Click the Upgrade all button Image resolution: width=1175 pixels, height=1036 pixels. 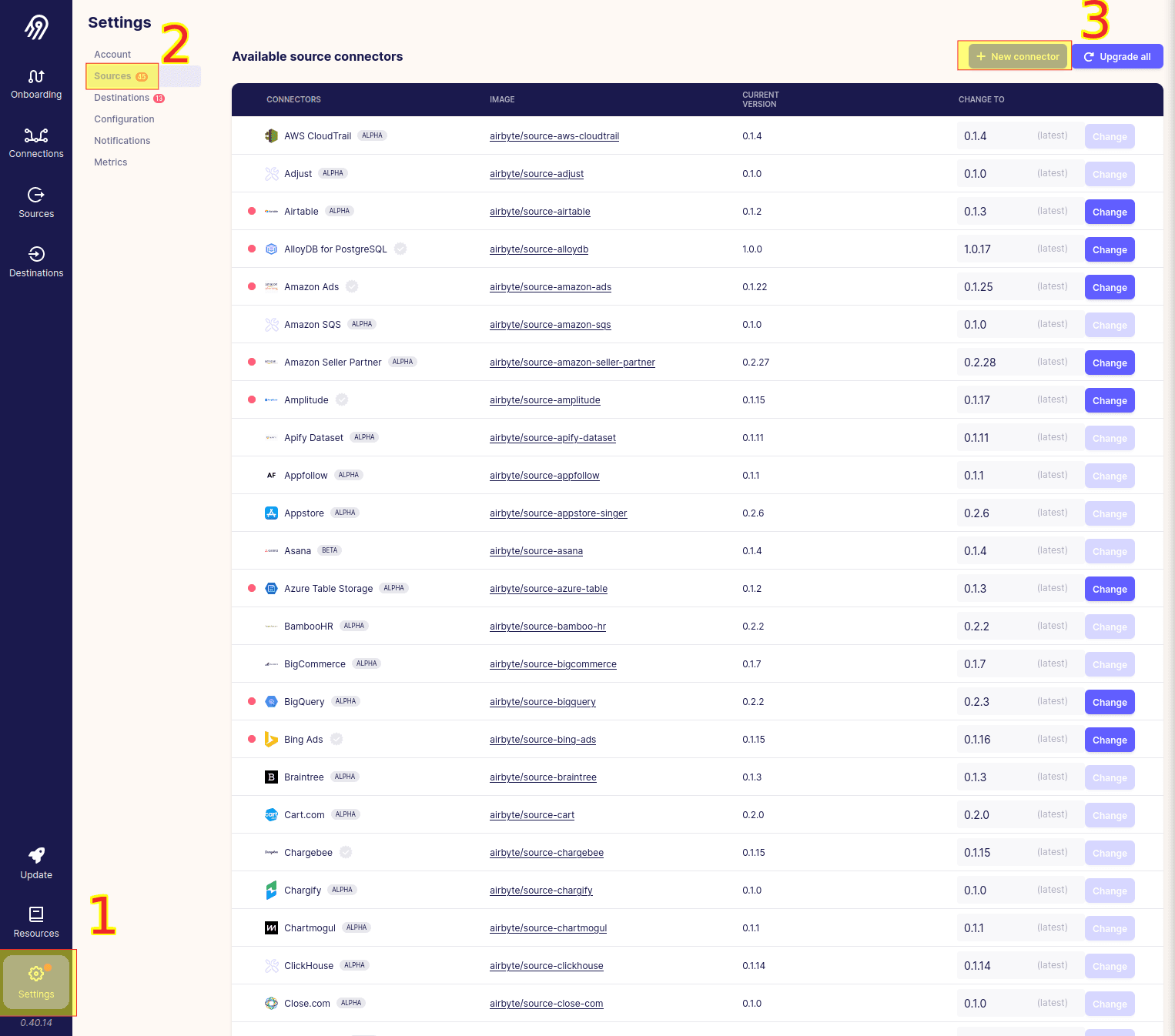tap(1117, 56)
